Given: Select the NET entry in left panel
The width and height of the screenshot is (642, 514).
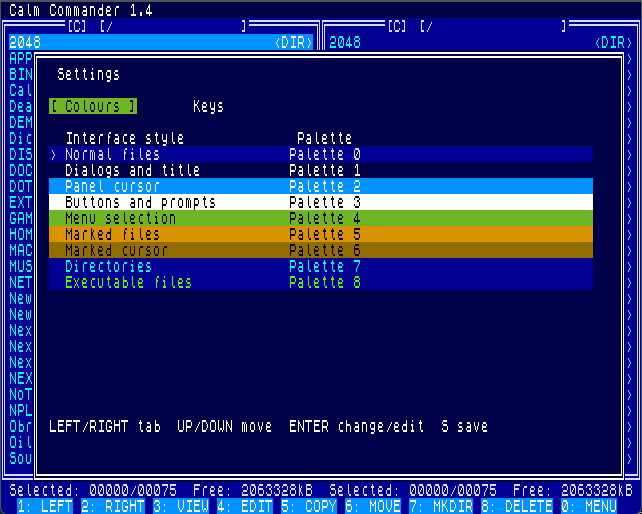Looking at the screenshot, I should (x=20, y=282).
